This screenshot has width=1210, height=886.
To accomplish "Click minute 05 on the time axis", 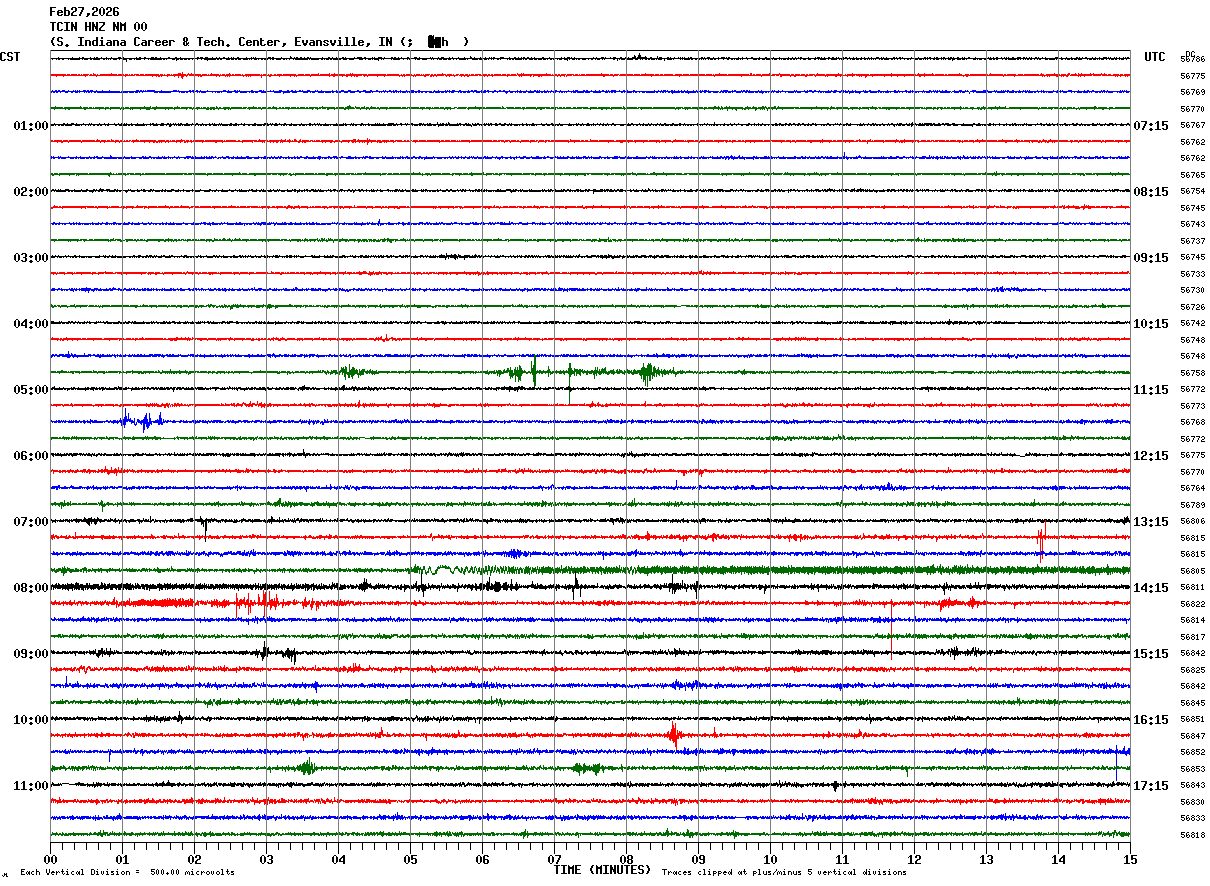I will [x=410, y=859].
